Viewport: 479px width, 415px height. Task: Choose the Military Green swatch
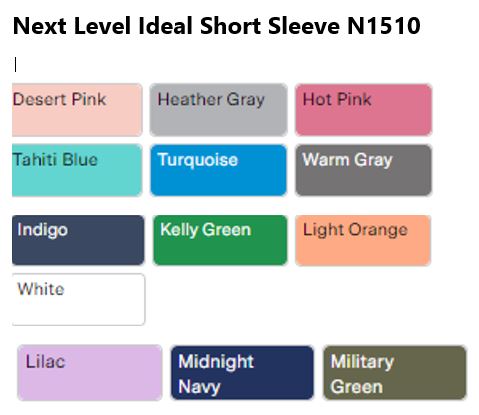click(395, 372)
